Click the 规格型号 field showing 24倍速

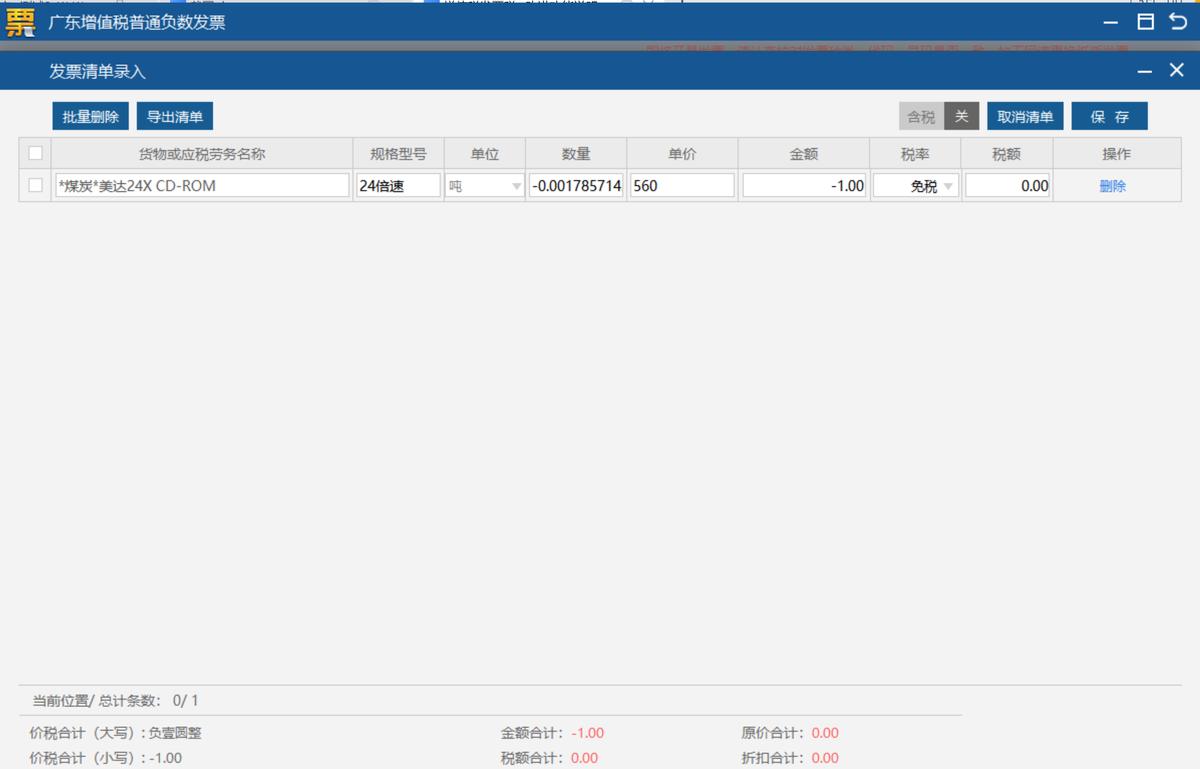(x=398, y=185)
